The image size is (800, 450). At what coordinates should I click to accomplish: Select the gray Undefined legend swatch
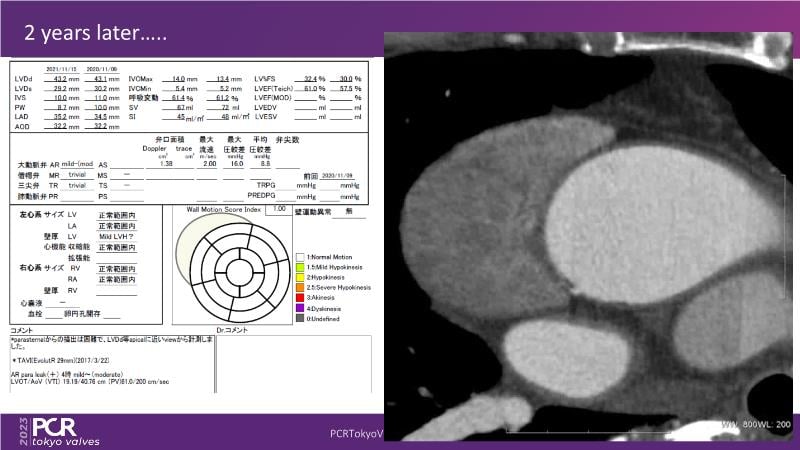click(300, 318)
